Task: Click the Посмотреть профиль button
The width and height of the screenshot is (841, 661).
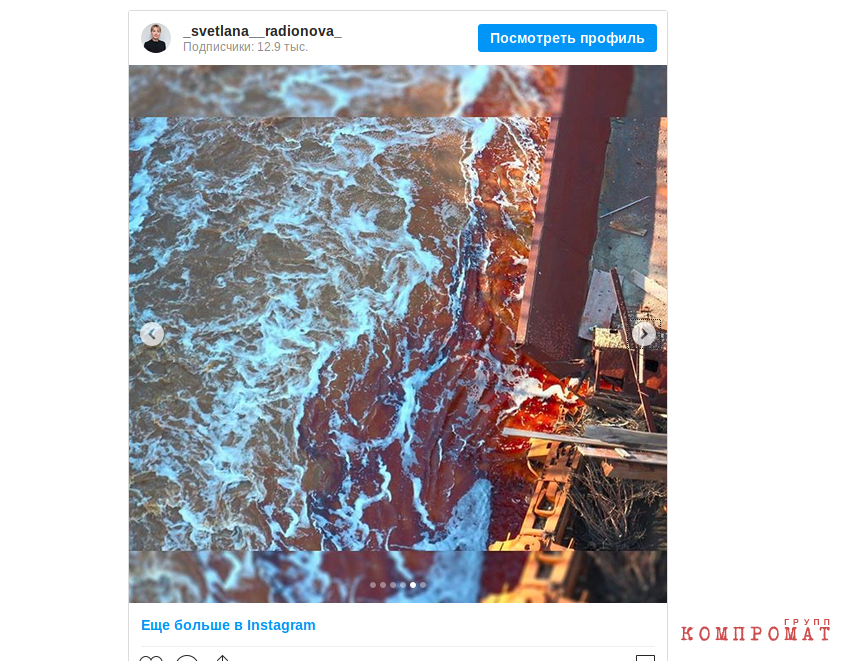Action: (567, 38)
